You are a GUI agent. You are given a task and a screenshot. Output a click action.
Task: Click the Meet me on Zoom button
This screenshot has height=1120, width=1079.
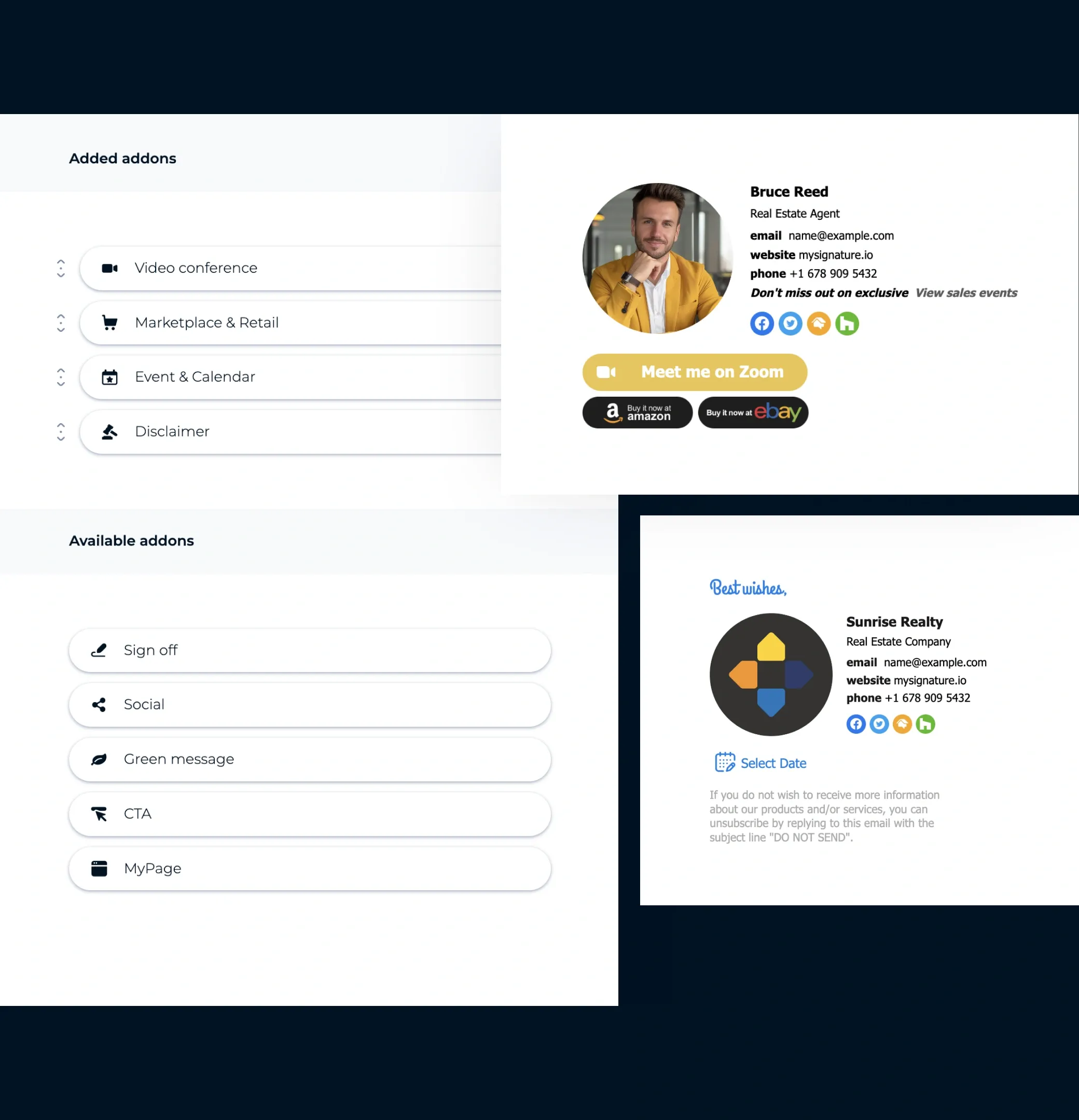(694, 372)
